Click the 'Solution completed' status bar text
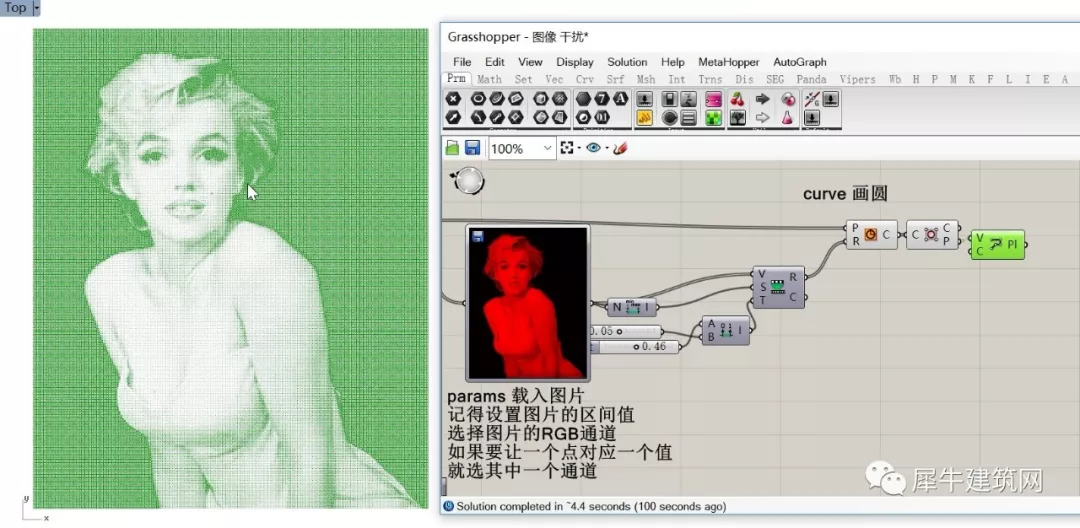The width and height of the screenshot is (1080, 528). click(x=591, y=506)
